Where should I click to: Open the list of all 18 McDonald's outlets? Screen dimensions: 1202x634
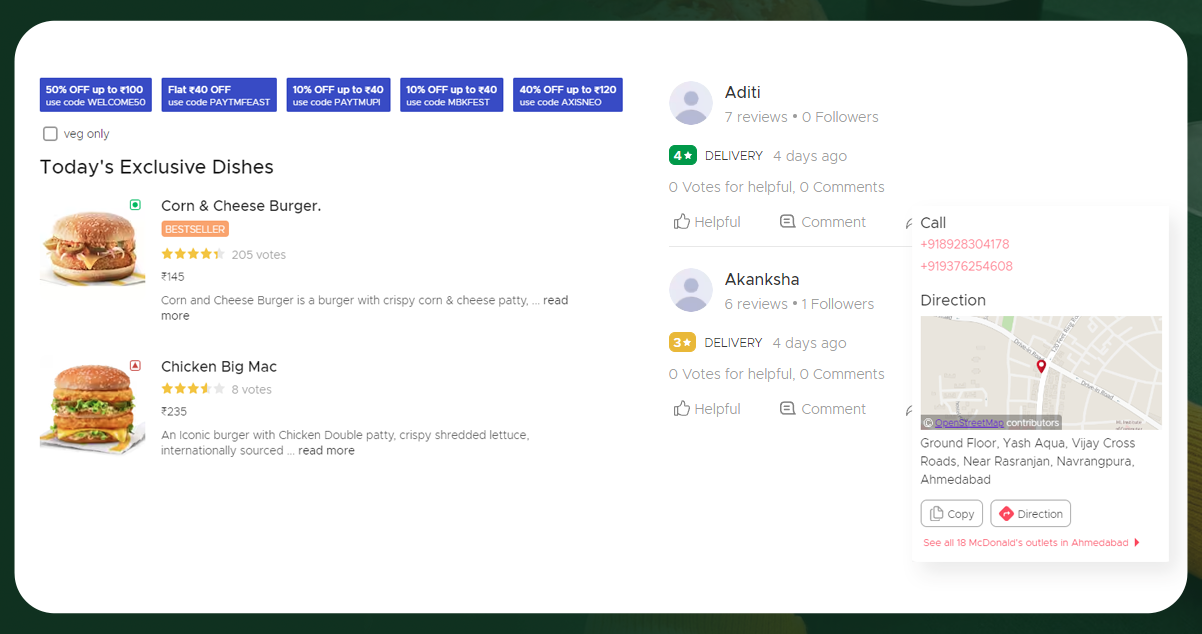pos(1026,542)
